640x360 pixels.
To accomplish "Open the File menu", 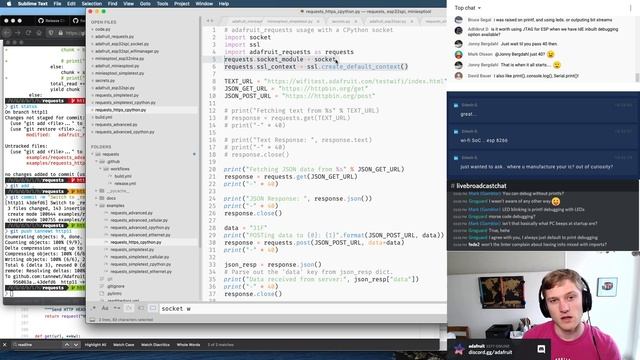I will point(57,4).
